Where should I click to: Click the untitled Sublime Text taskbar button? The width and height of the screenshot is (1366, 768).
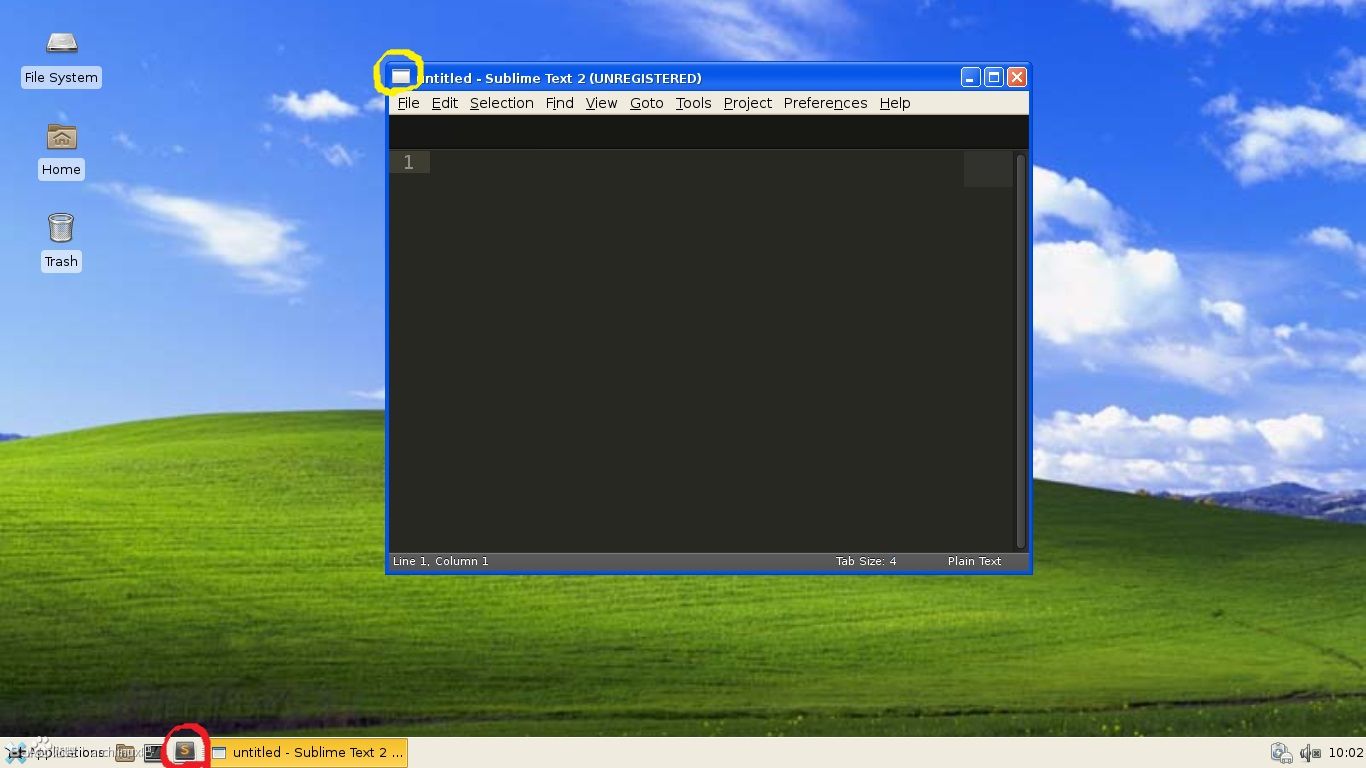(x=308, y=752)
